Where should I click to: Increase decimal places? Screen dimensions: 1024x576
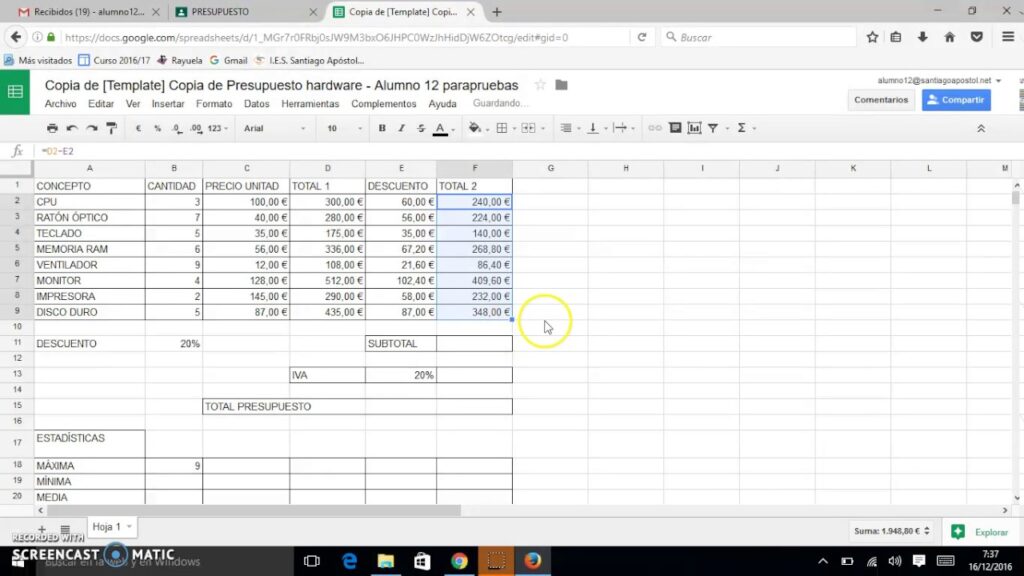pos(196,129)
